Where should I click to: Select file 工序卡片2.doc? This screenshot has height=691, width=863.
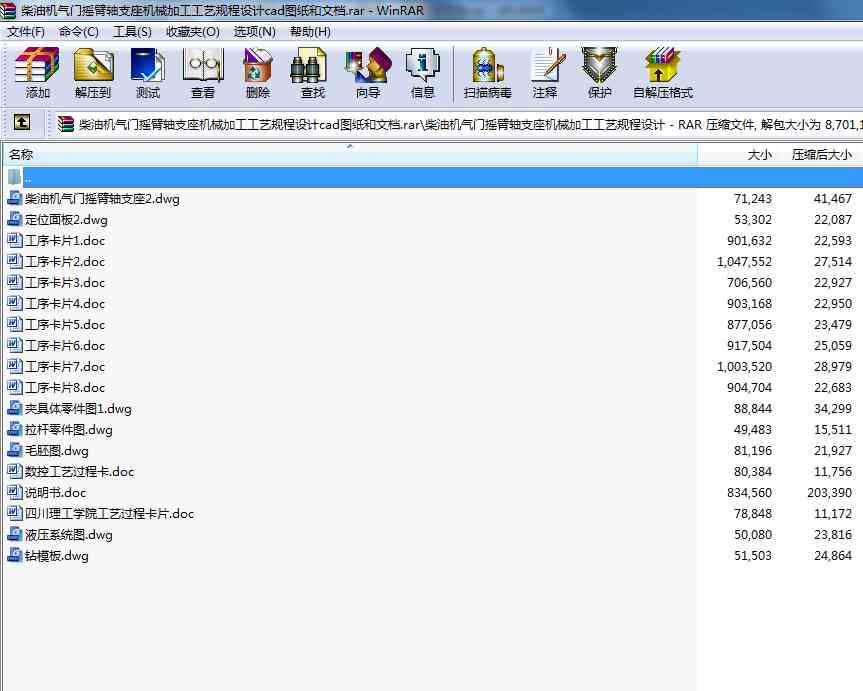pyautogui.click(x=65, y=262)
